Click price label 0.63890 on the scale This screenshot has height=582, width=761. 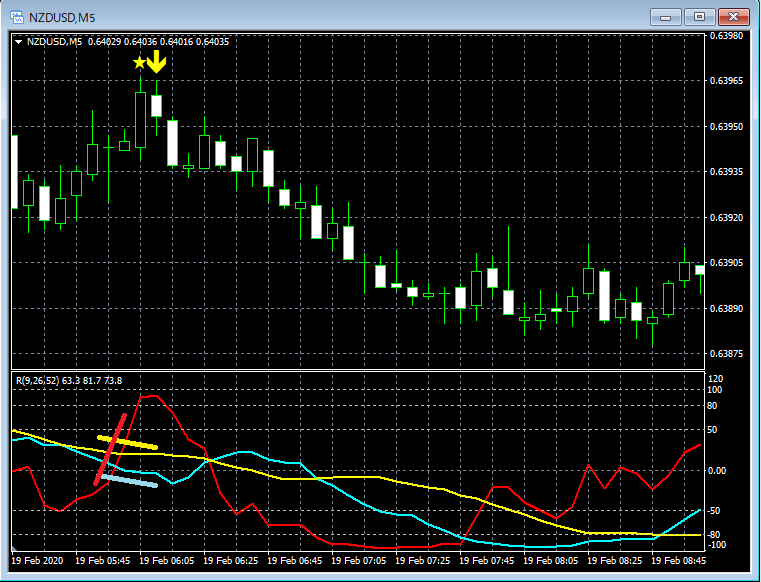726,309
